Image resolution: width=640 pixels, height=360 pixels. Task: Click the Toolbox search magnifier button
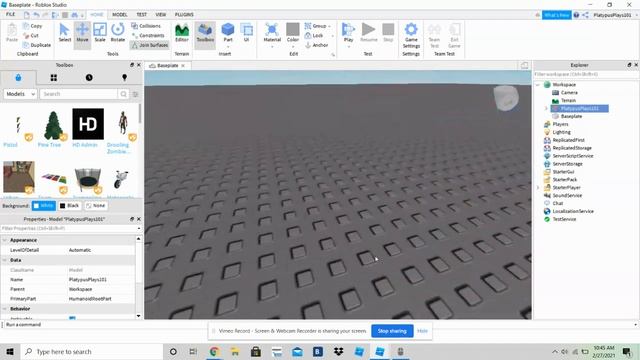(123, 94)
